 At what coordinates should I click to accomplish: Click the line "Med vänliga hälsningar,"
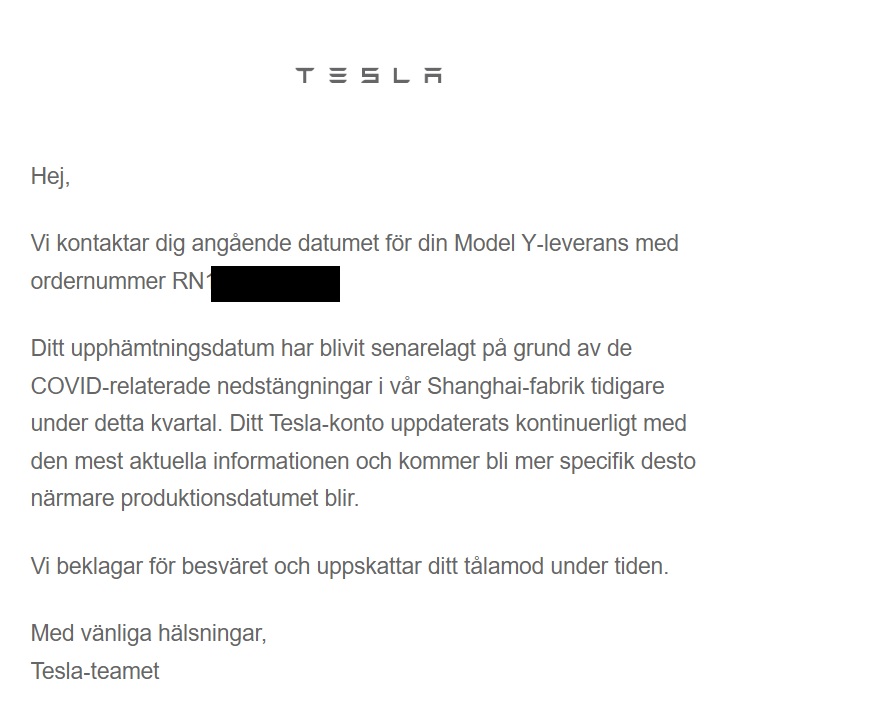click(149, 633)
